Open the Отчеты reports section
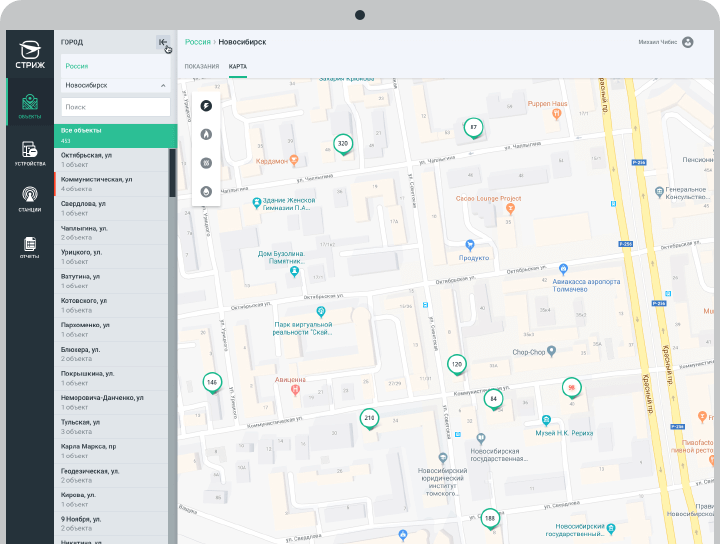Screen dimensions: 720x544 click(30, 247)
